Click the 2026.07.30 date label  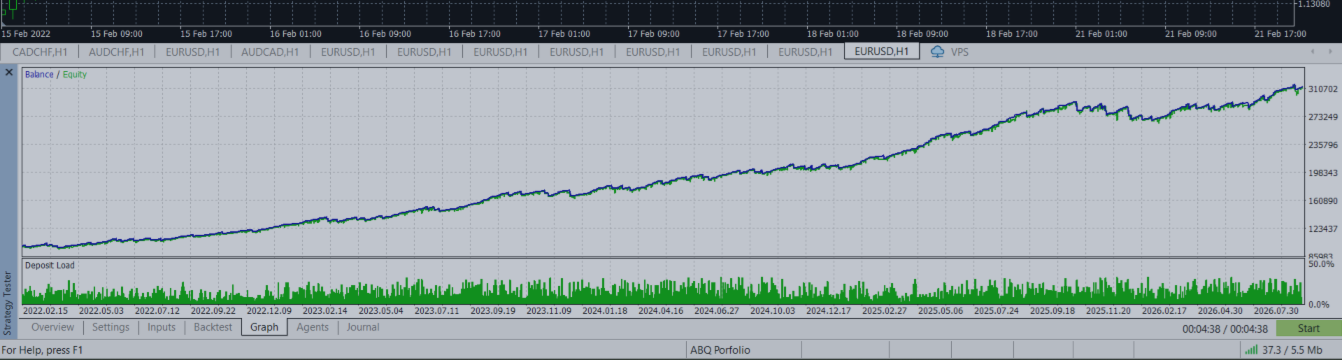[1277, 311]
